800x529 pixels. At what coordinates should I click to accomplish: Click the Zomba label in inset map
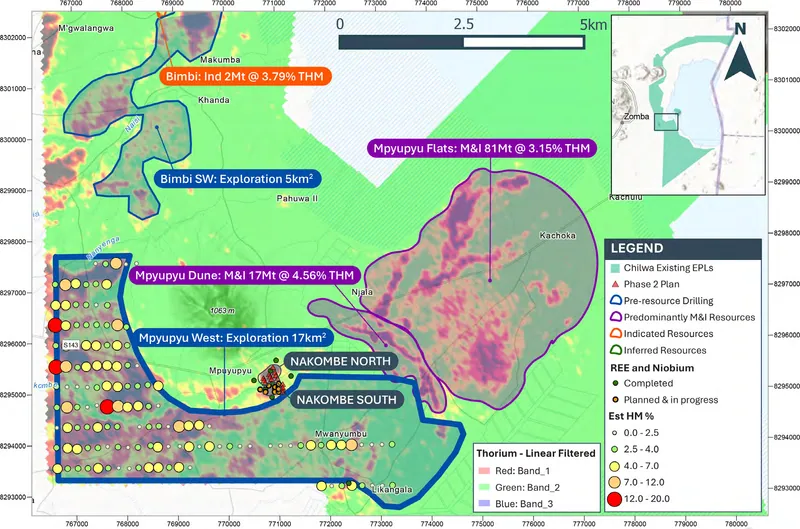636,116
